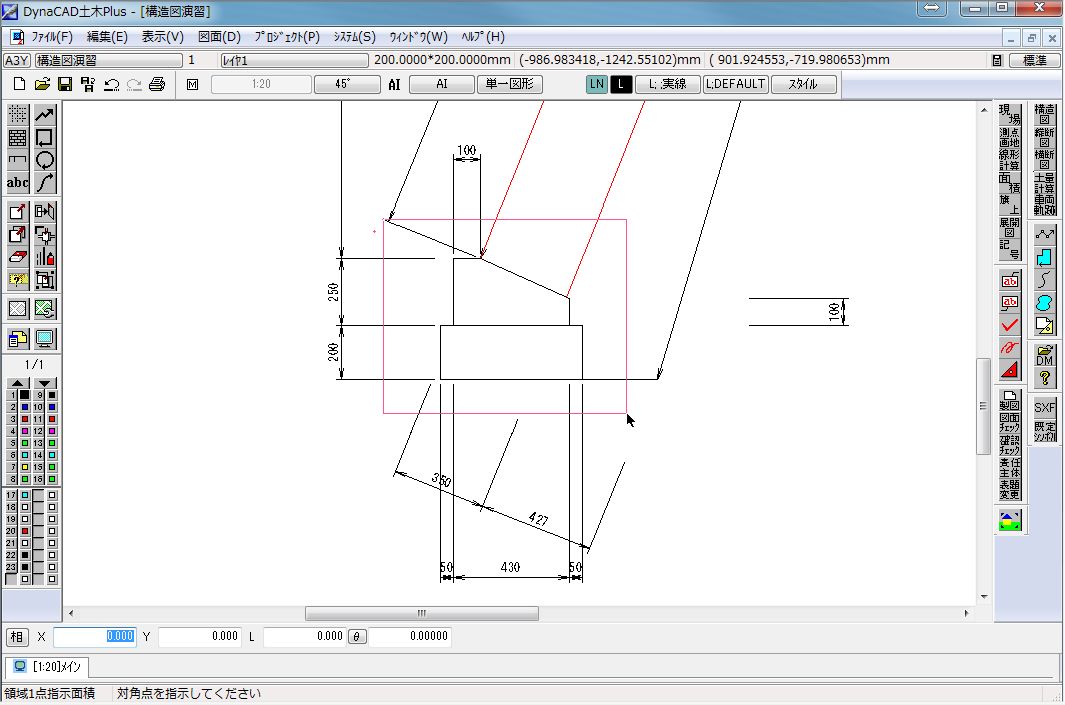This screenshot has height=705, width=1065.
Task: Select the mirror figure tool
Action: pos(45,212)
